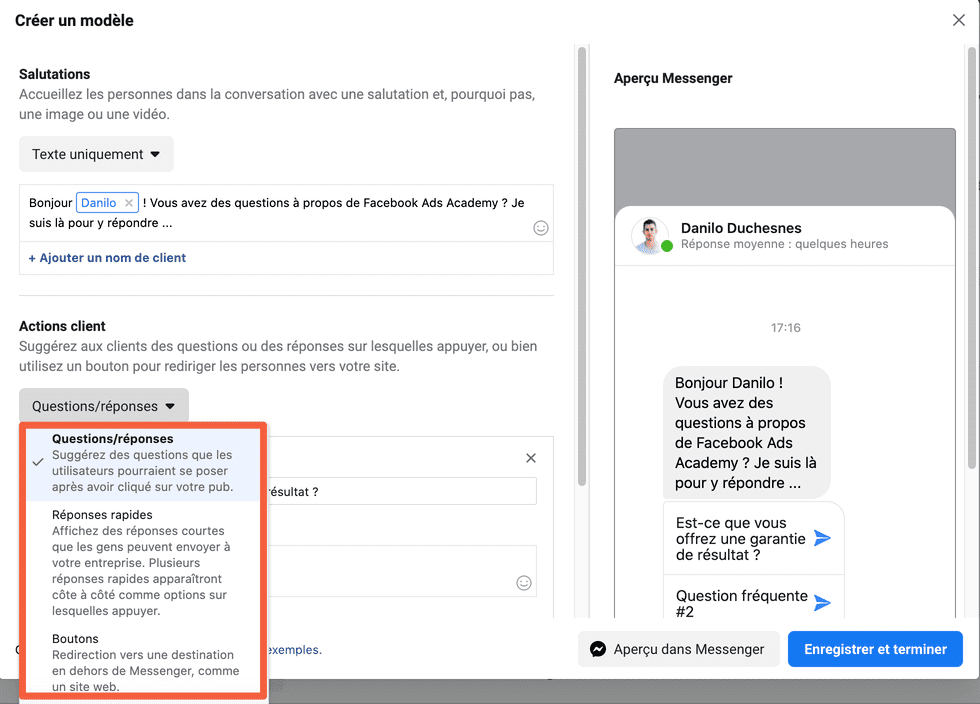Expand the Questions/réponses dropdown button

(x=104, y=406)
